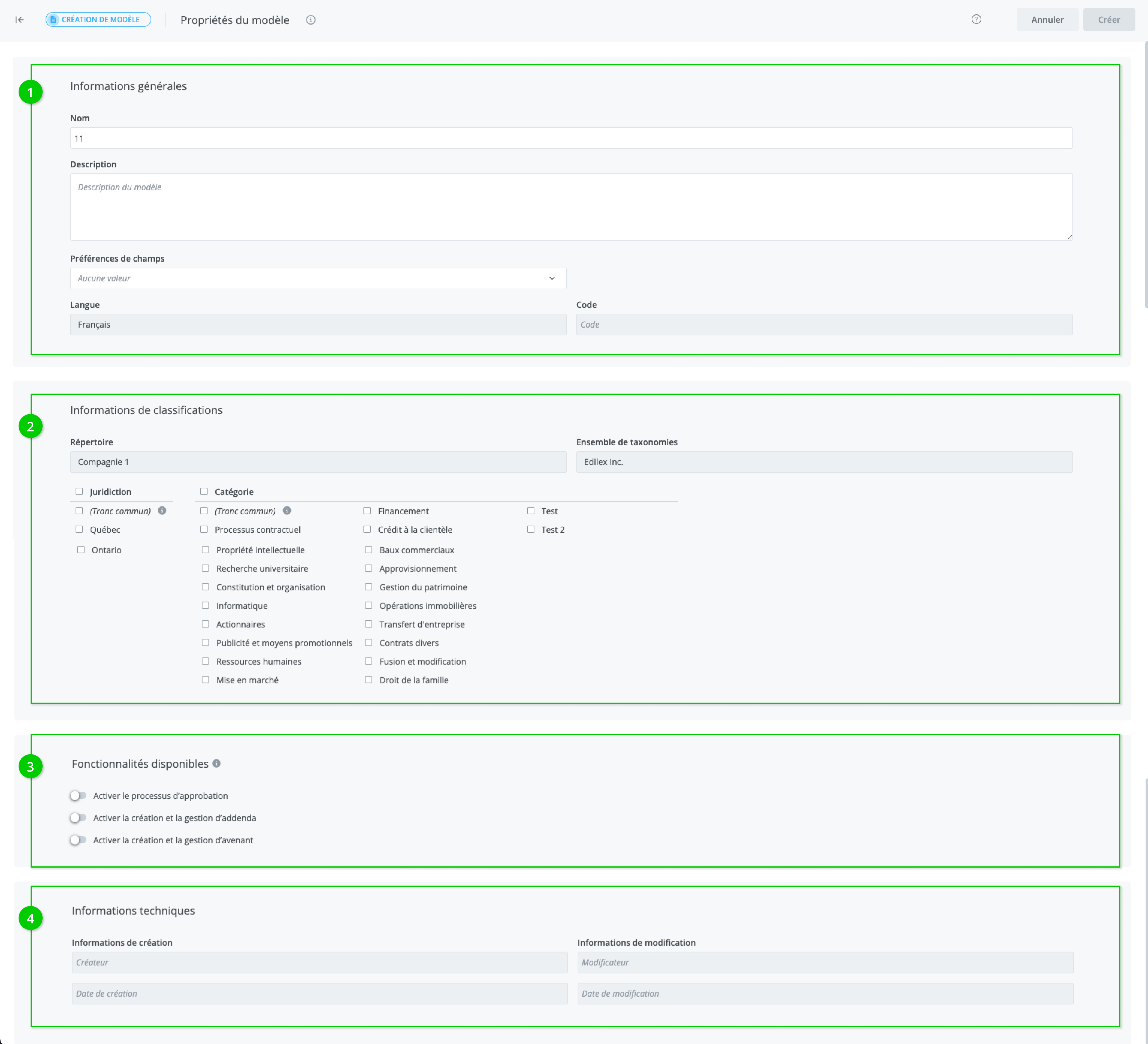This screenshot has height=1044, width=1148.
Task: Check the Financement category checkbox
Action: (367, 511)
